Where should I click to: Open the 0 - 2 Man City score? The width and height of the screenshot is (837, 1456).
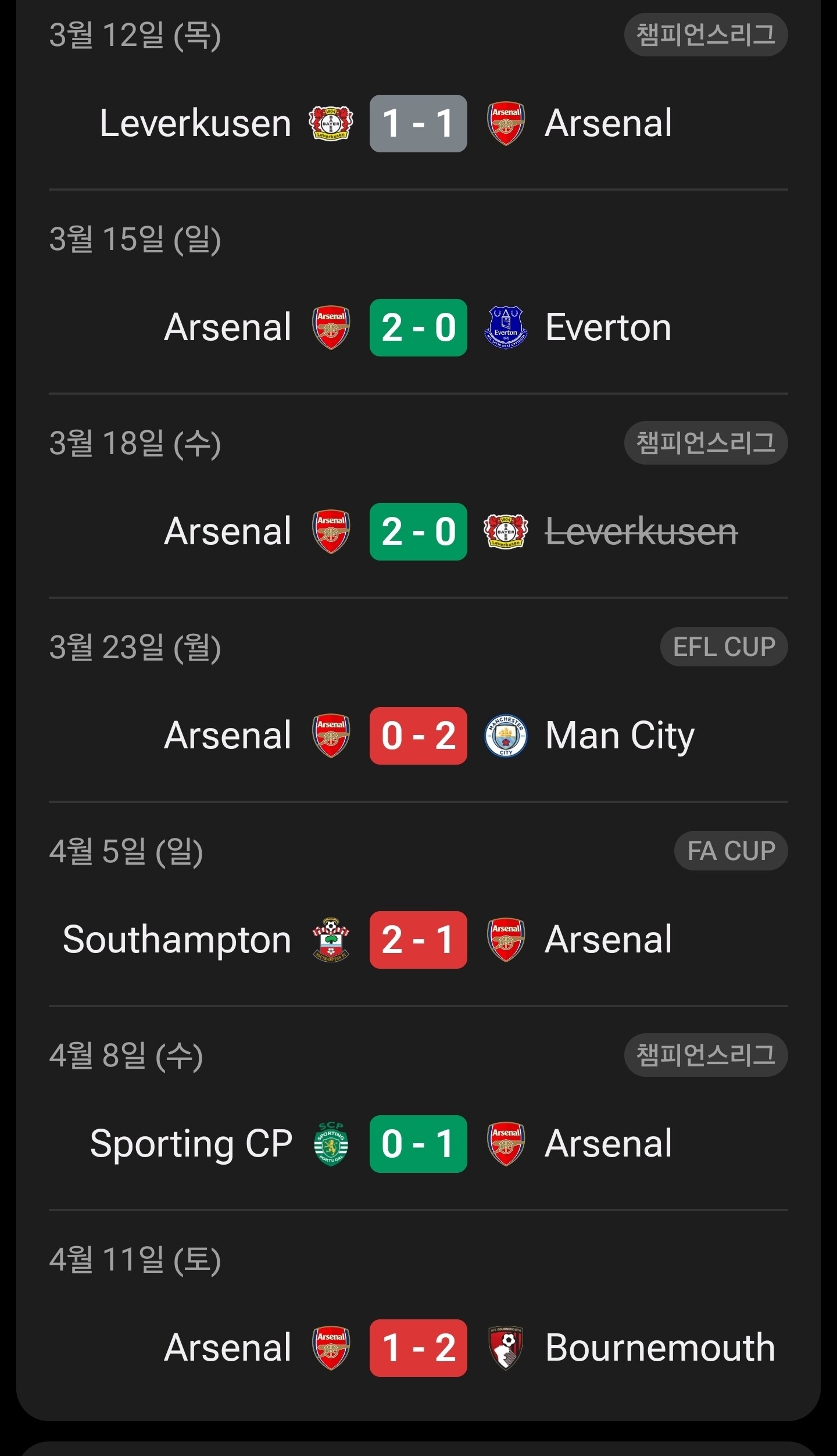coord(418,736)
